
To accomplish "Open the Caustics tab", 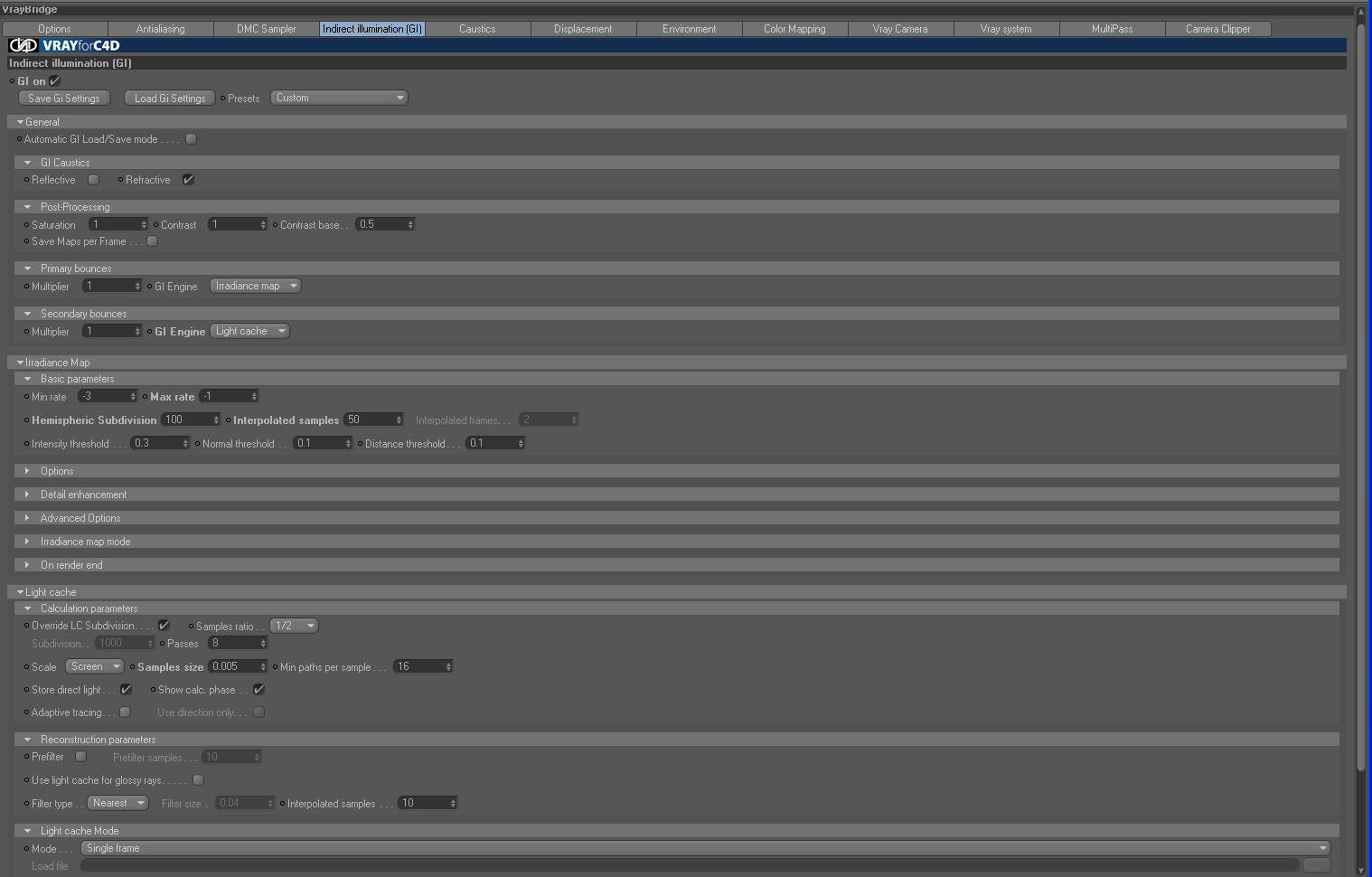I will [477, 29].
